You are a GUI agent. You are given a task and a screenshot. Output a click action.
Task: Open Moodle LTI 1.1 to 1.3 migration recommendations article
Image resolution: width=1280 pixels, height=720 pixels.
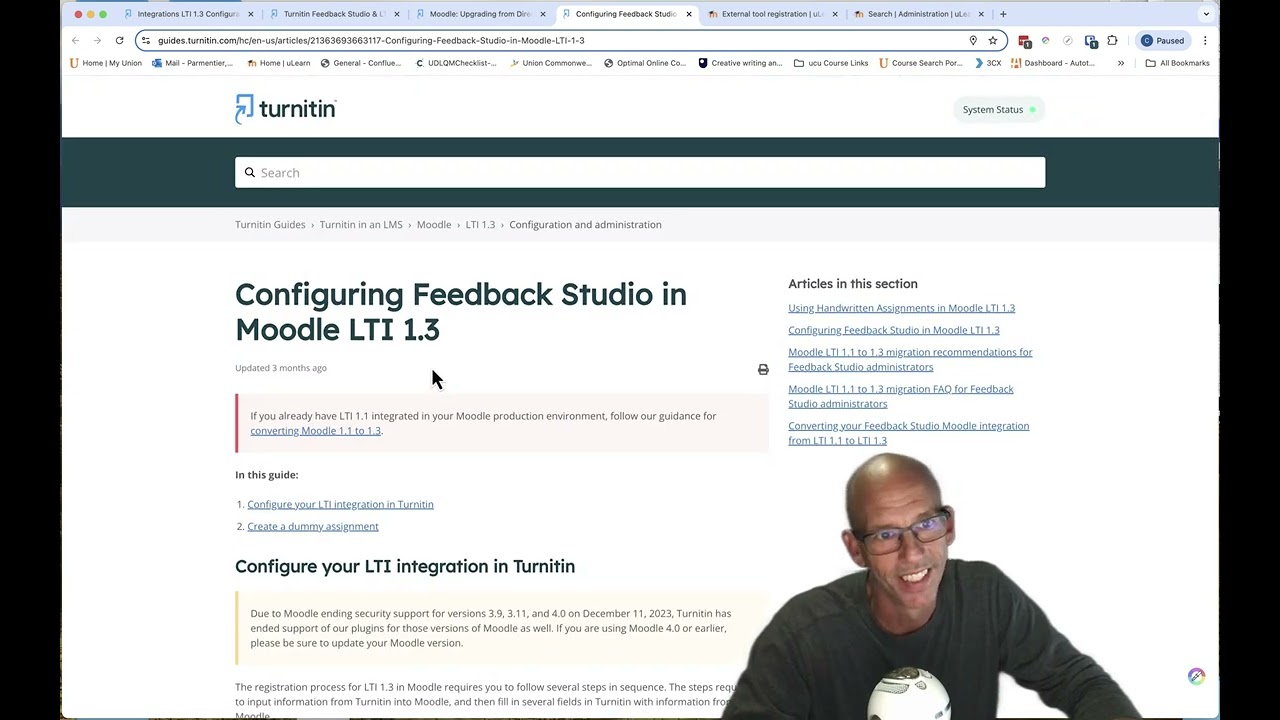tap(910, 360)
